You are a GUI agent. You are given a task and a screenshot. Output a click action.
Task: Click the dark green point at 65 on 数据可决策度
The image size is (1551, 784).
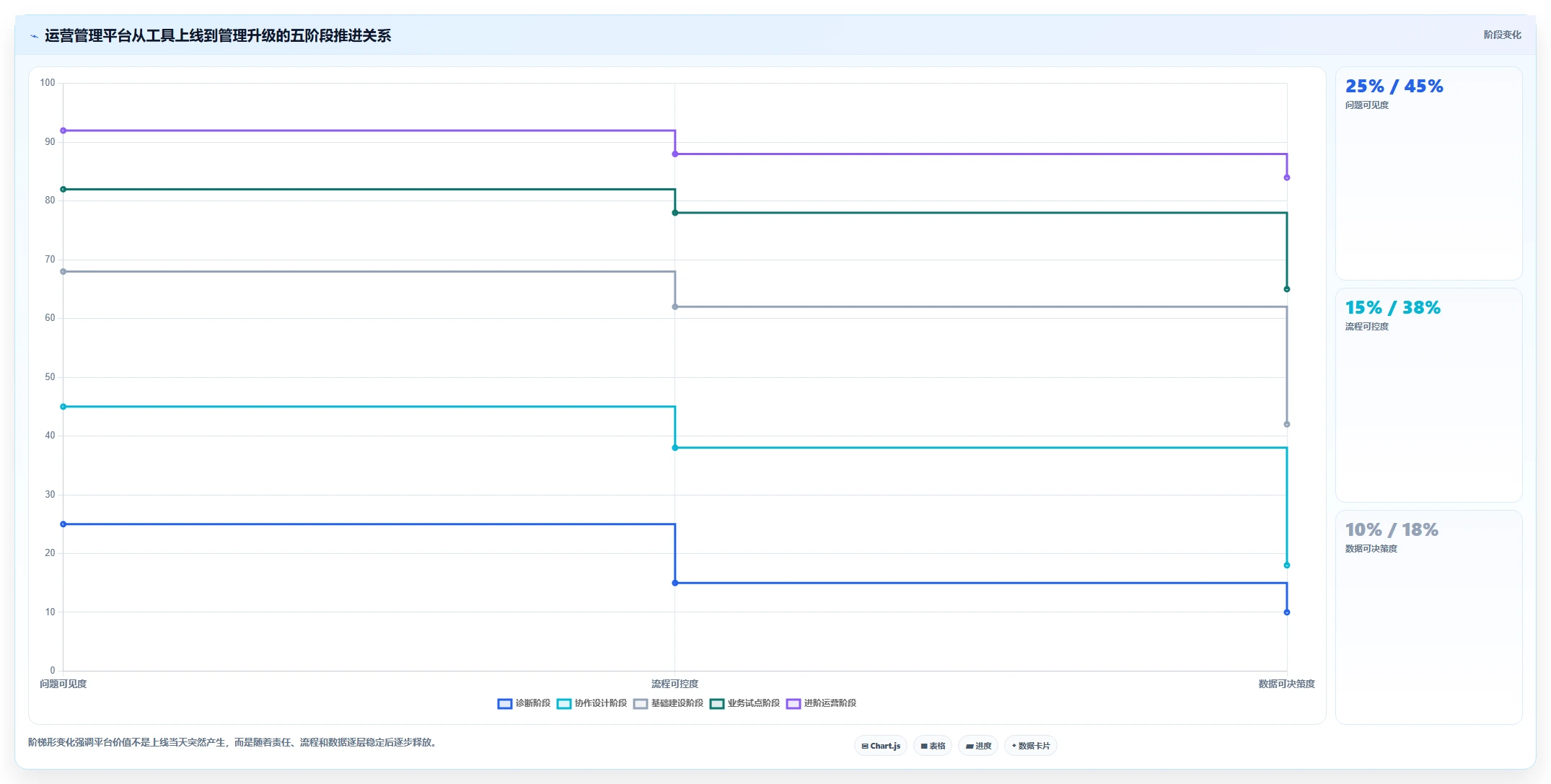point(1287,289)
